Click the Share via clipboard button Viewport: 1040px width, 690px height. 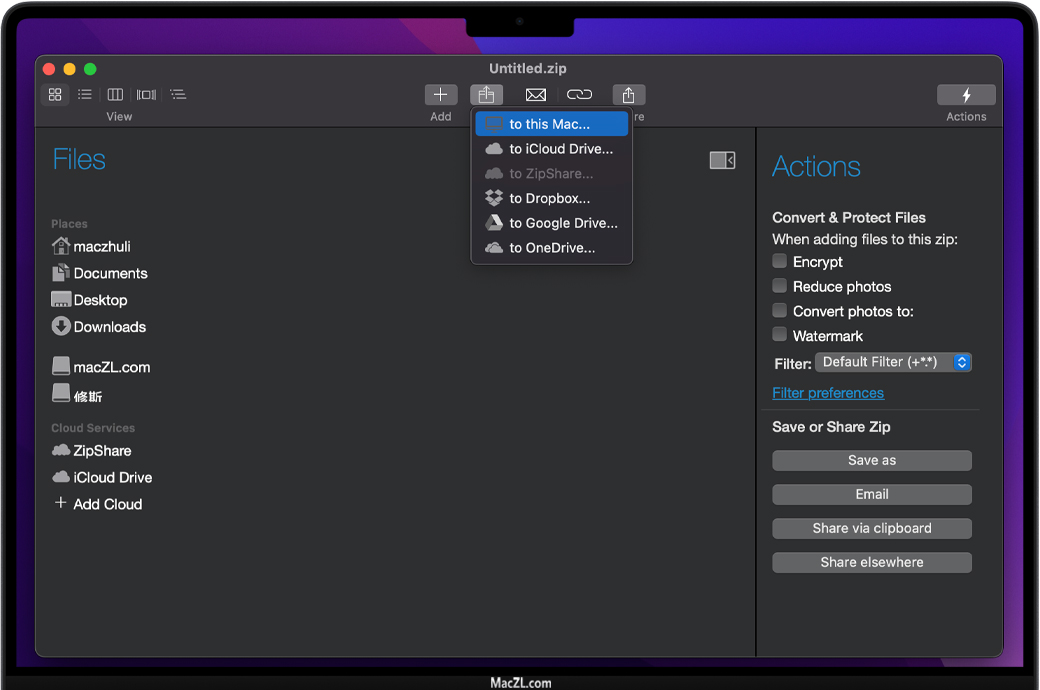click(x=872, y=528)
